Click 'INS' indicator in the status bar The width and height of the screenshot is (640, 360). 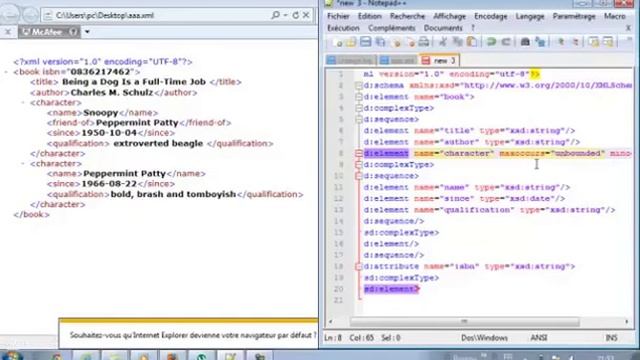click(x=611, y=338)
